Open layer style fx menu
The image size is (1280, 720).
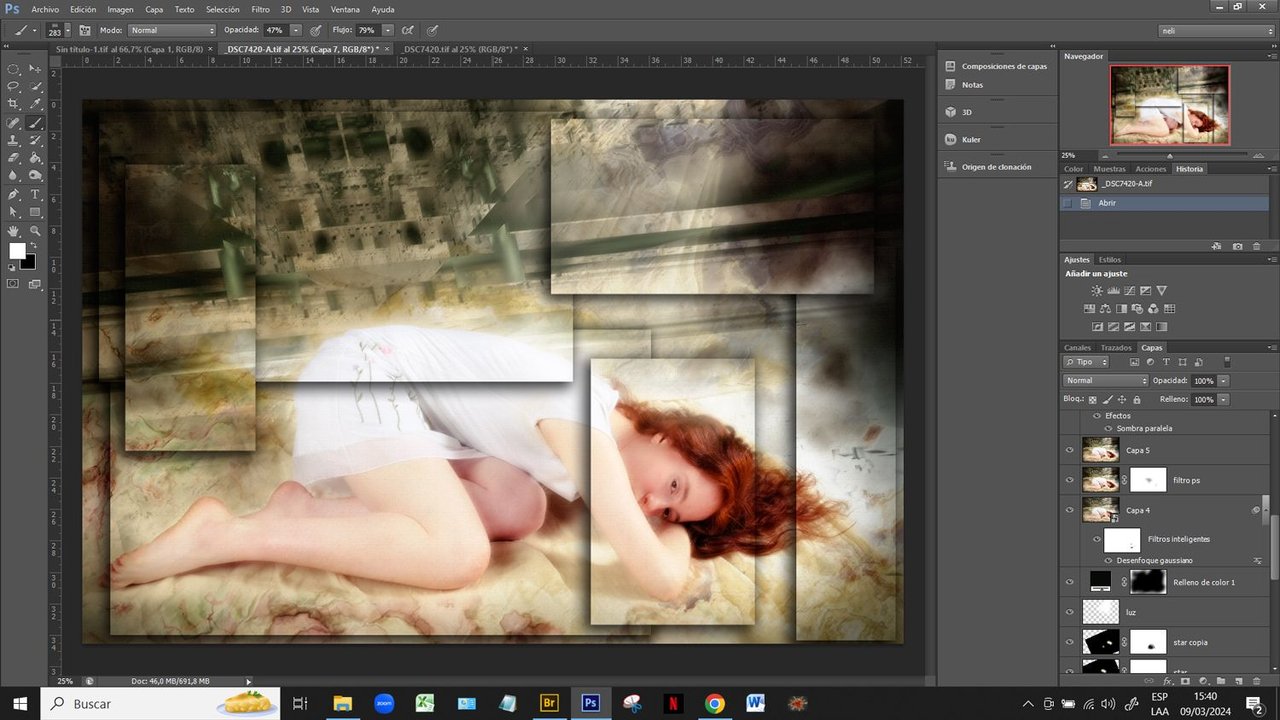(1167, 681)
